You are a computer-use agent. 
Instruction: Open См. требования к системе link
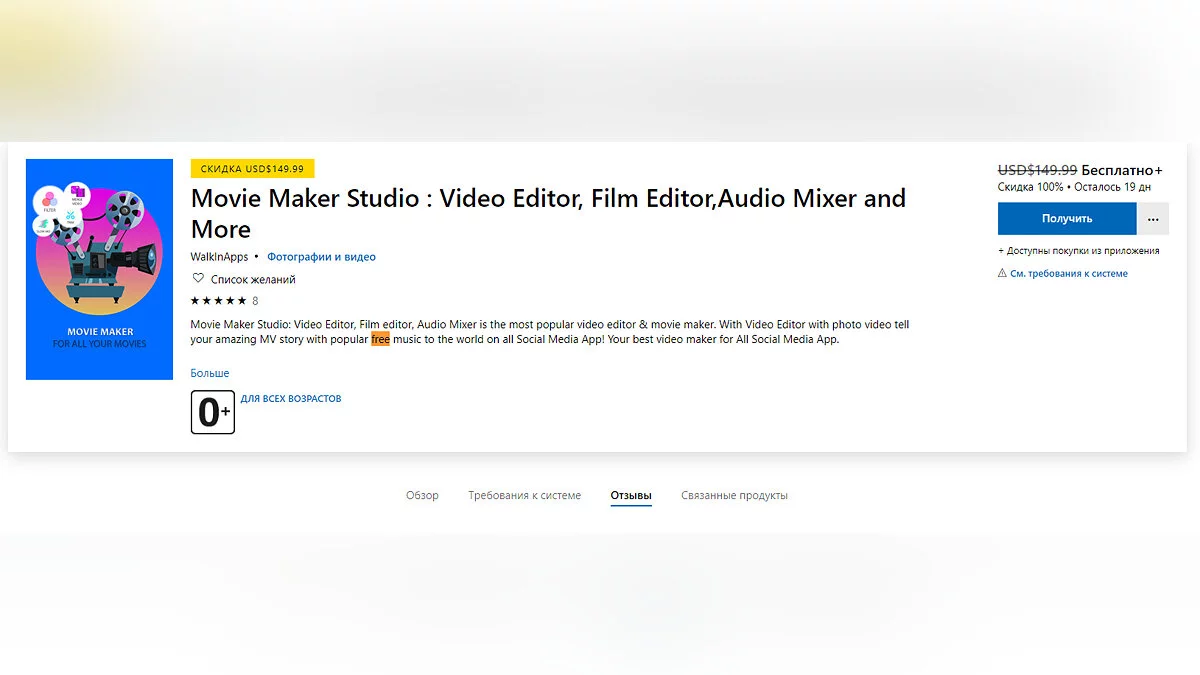(x=1068, y=274)
